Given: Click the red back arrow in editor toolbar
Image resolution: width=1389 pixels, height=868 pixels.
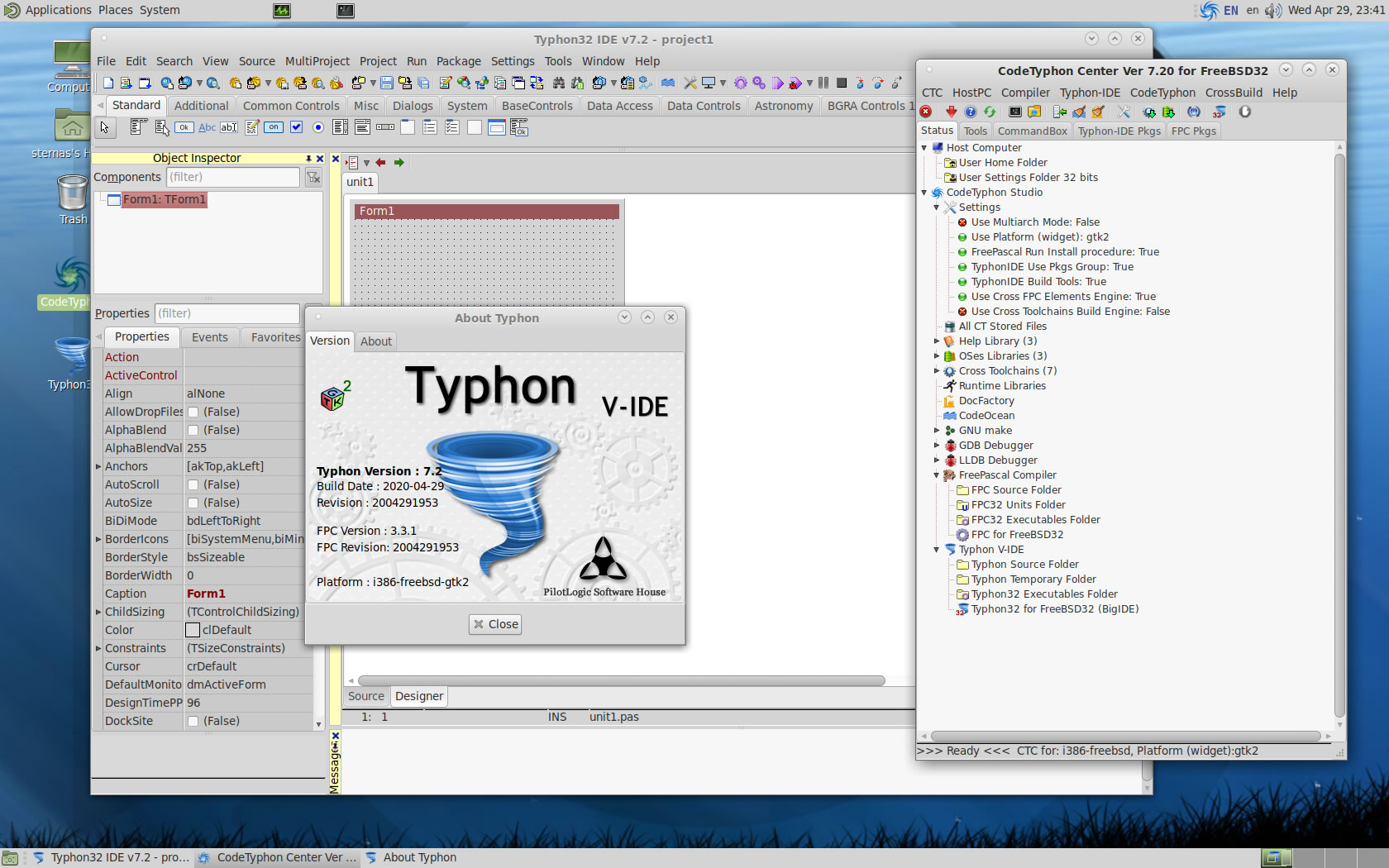Looking at the screenshot, I should [380, 163].
